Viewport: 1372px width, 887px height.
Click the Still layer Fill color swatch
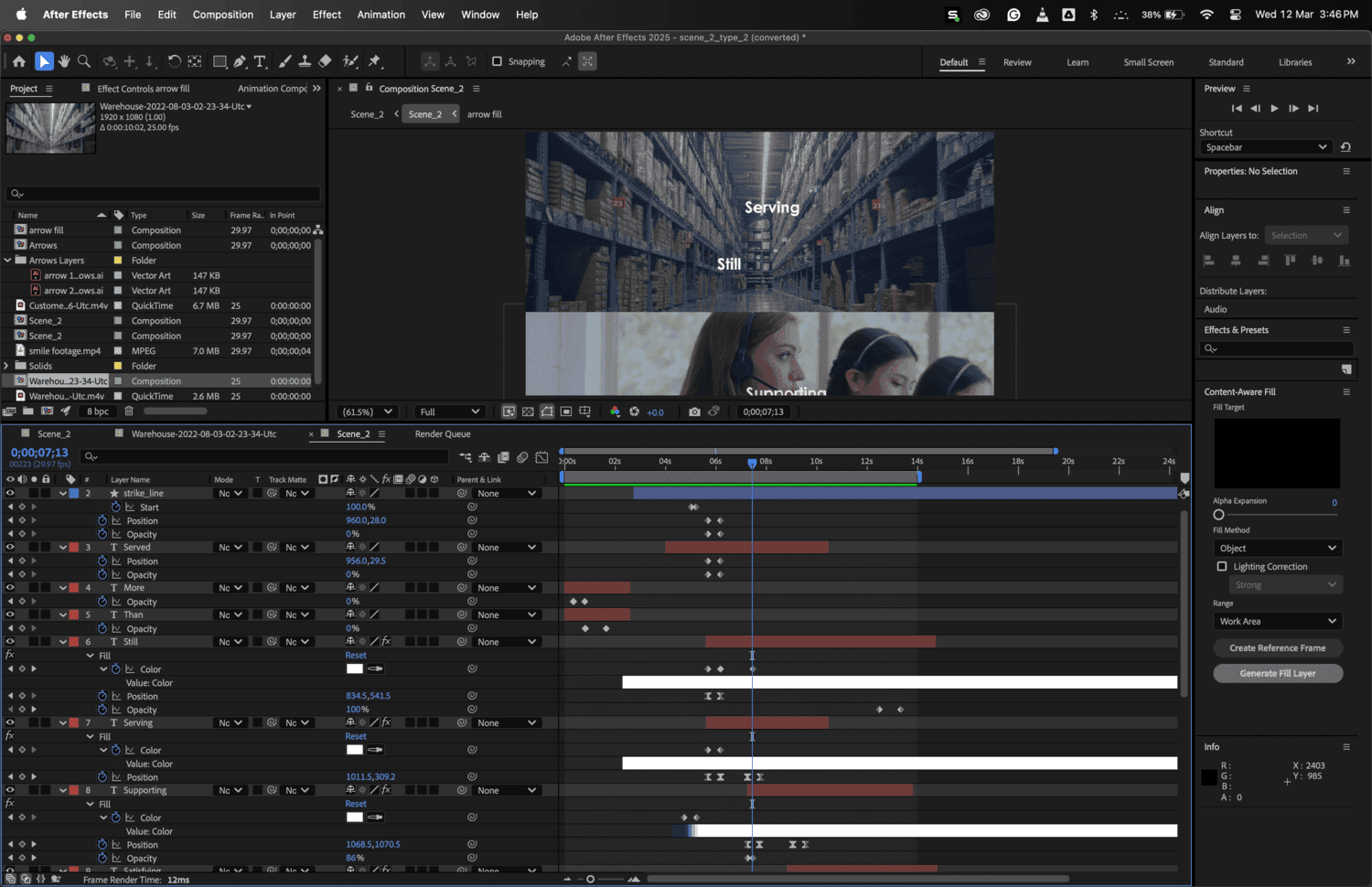pyautogui.click(x=354, y=668)
